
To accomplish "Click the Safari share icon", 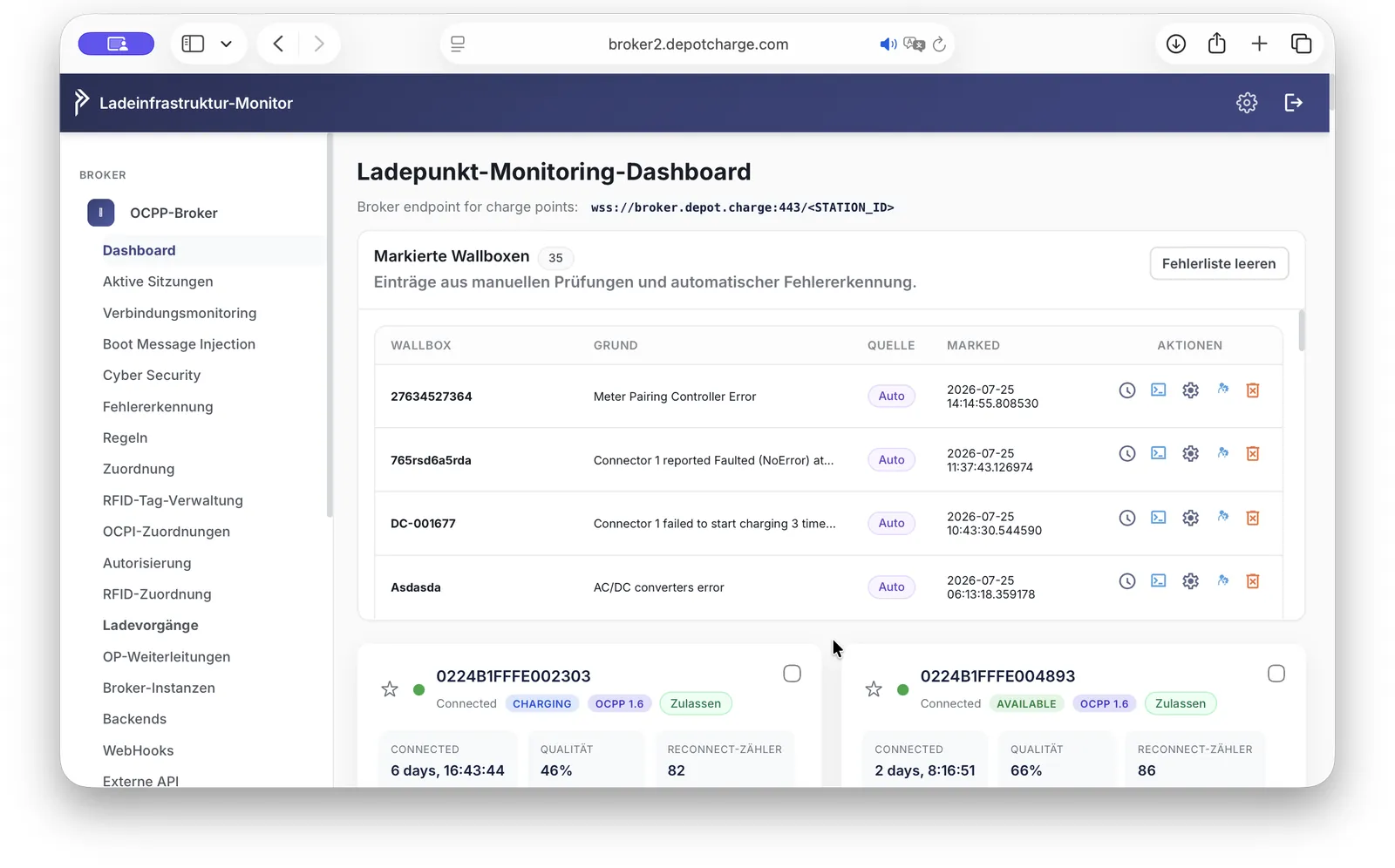I will tap(1217, 43).
